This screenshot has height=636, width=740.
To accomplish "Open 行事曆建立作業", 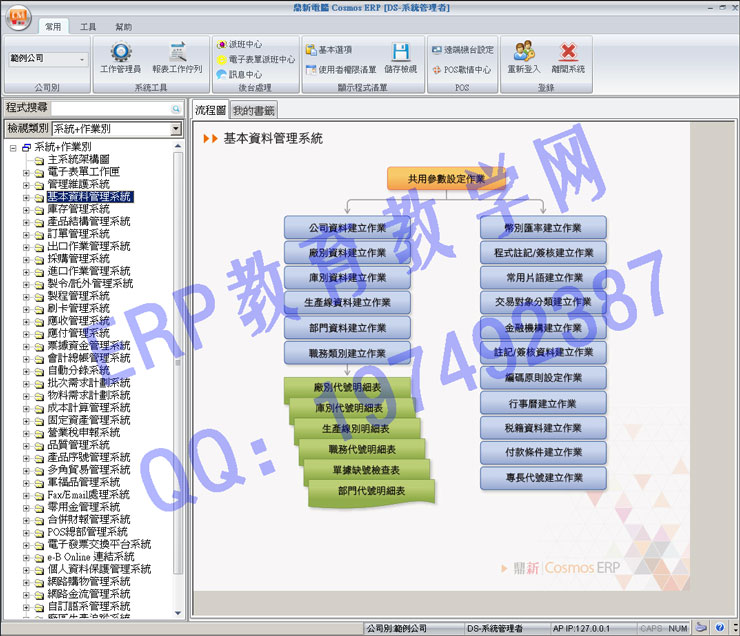I will click(543, 403).
